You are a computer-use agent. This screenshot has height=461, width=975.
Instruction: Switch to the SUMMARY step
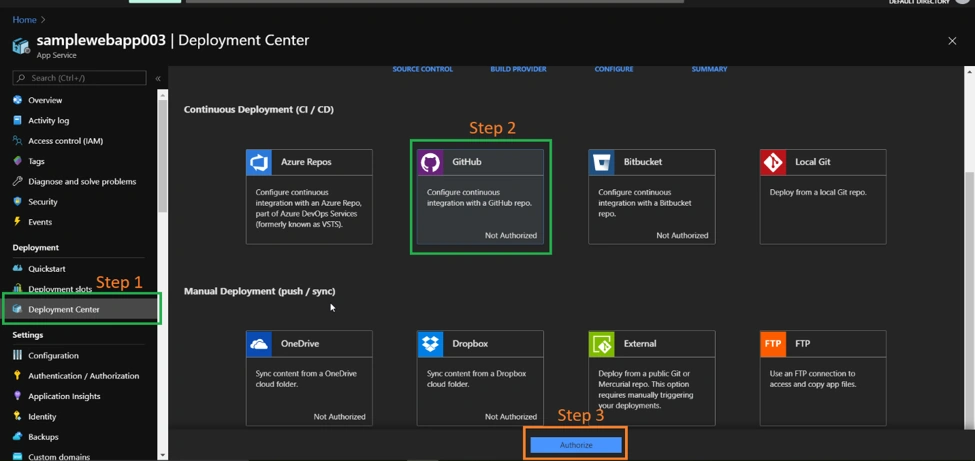click(709, 69)
